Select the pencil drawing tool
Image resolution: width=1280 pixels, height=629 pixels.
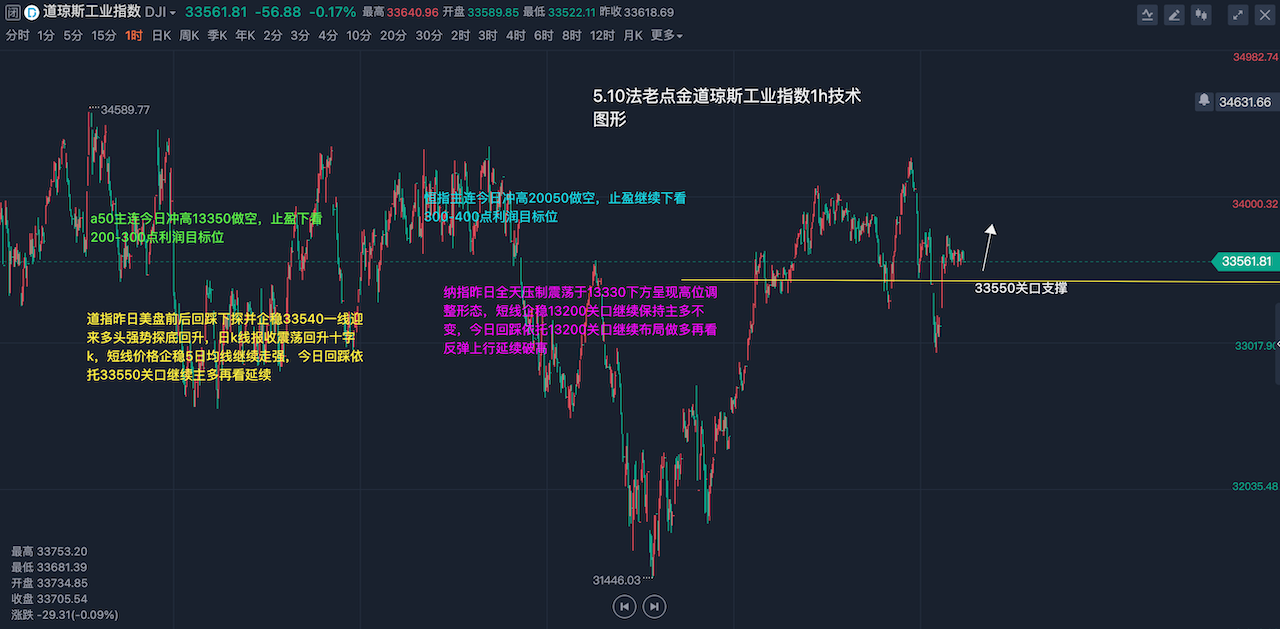click(x=1174, y=15)
